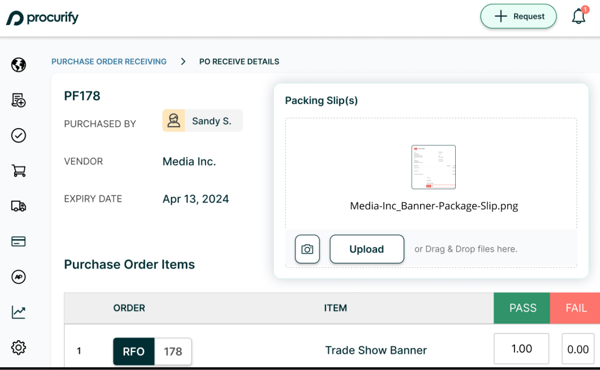
Task: Click the Upload button
Action: coord(367,249)
